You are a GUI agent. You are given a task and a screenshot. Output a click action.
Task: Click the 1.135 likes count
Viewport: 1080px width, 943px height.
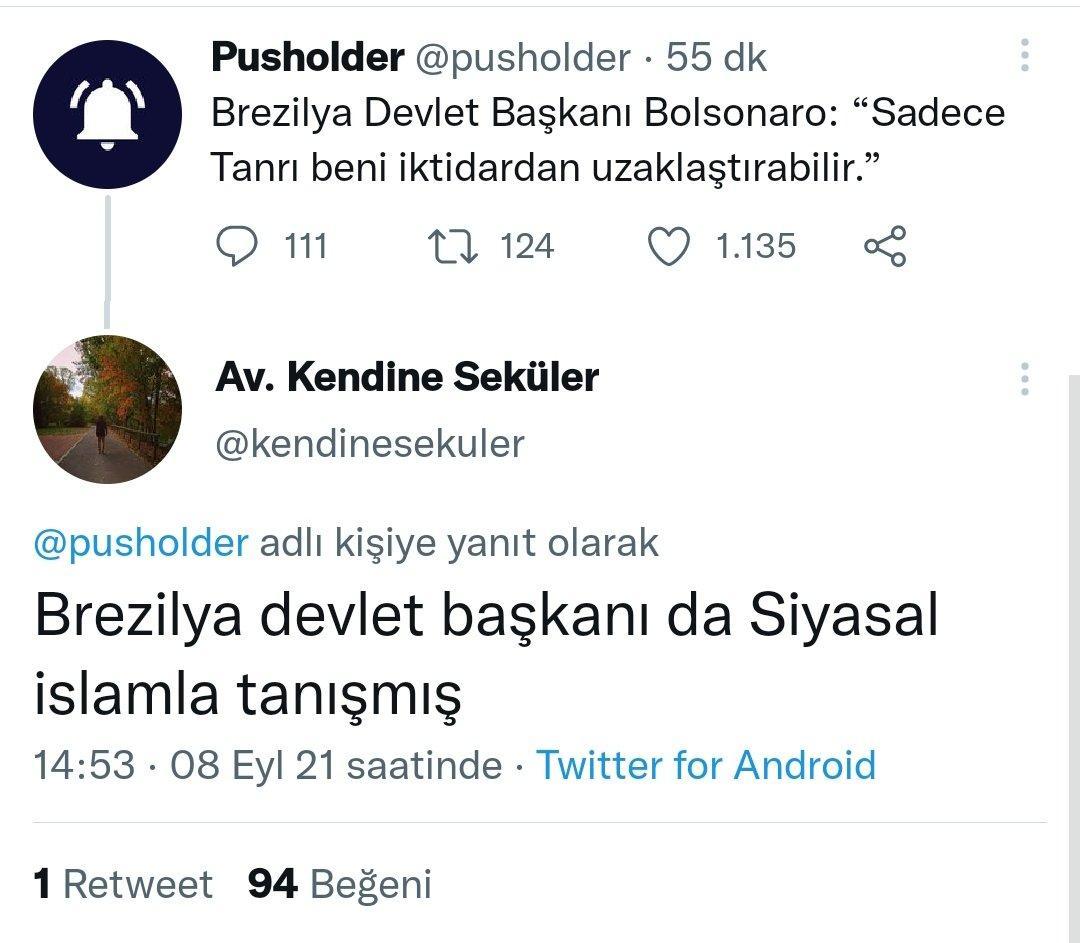tap(756, 246)
